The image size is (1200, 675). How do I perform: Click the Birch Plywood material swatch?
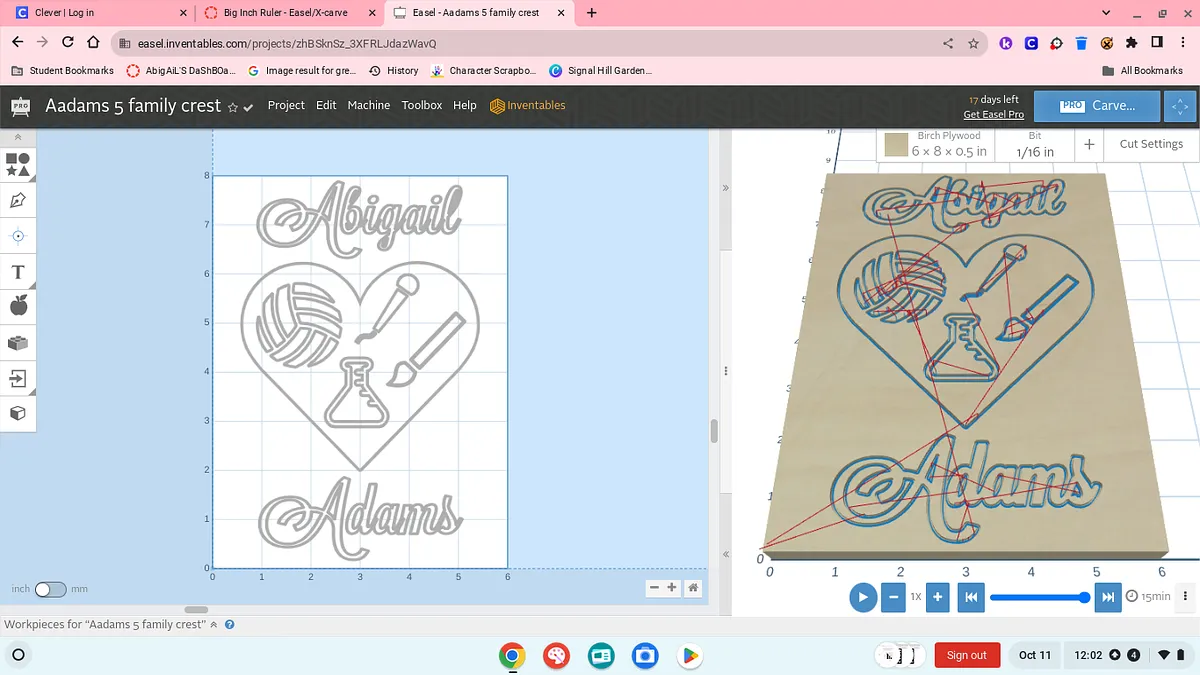[x=895, y=146]
